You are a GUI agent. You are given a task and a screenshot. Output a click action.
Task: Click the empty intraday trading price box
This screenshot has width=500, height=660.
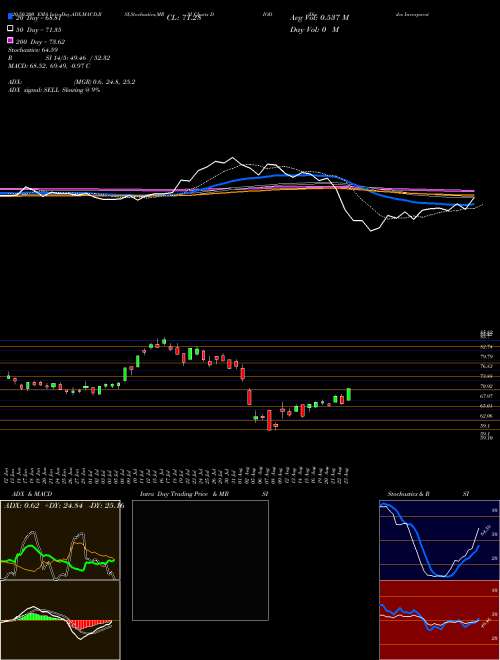(x=200, y=560)
